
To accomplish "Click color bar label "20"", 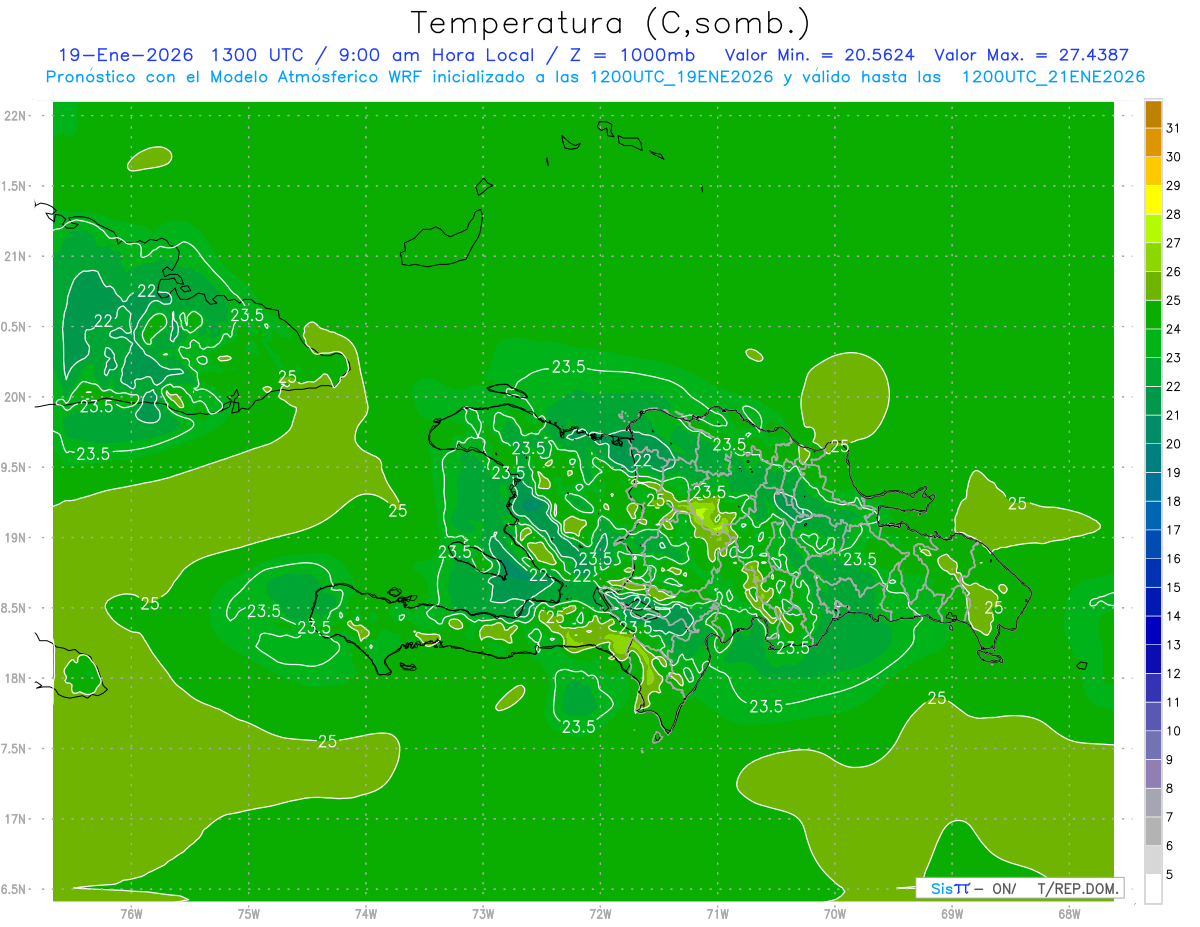I will click(x=1174, y=444).
